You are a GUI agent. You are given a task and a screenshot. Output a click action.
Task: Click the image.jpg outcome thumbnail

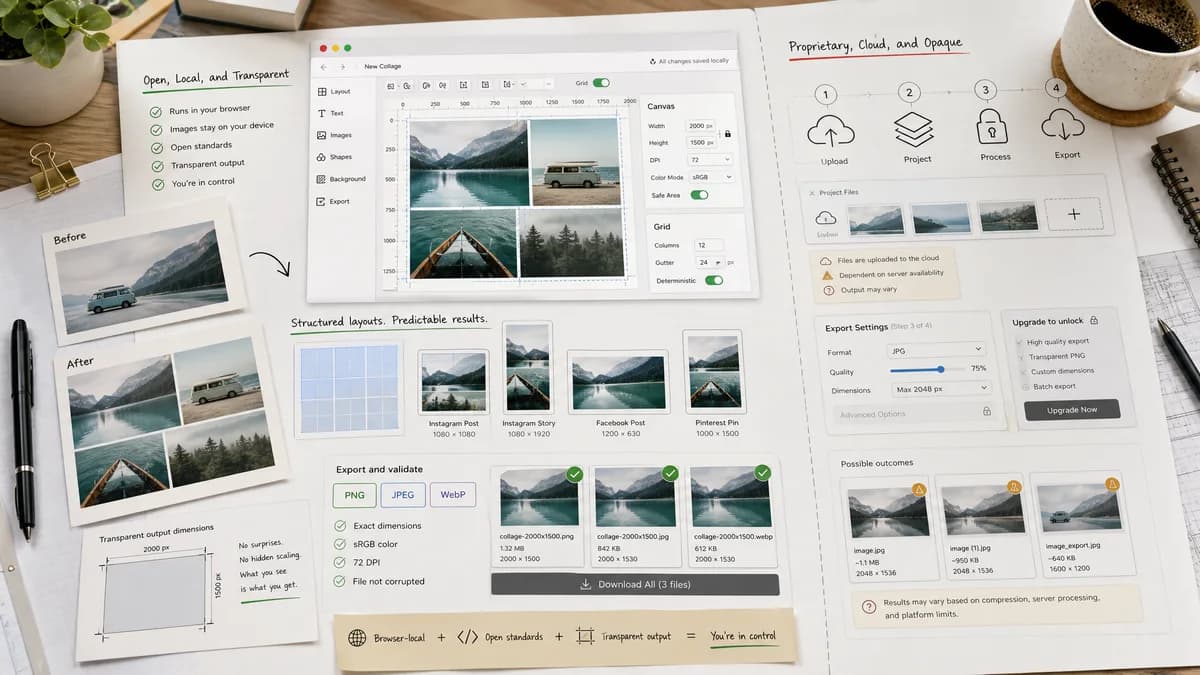pos(888,512)
